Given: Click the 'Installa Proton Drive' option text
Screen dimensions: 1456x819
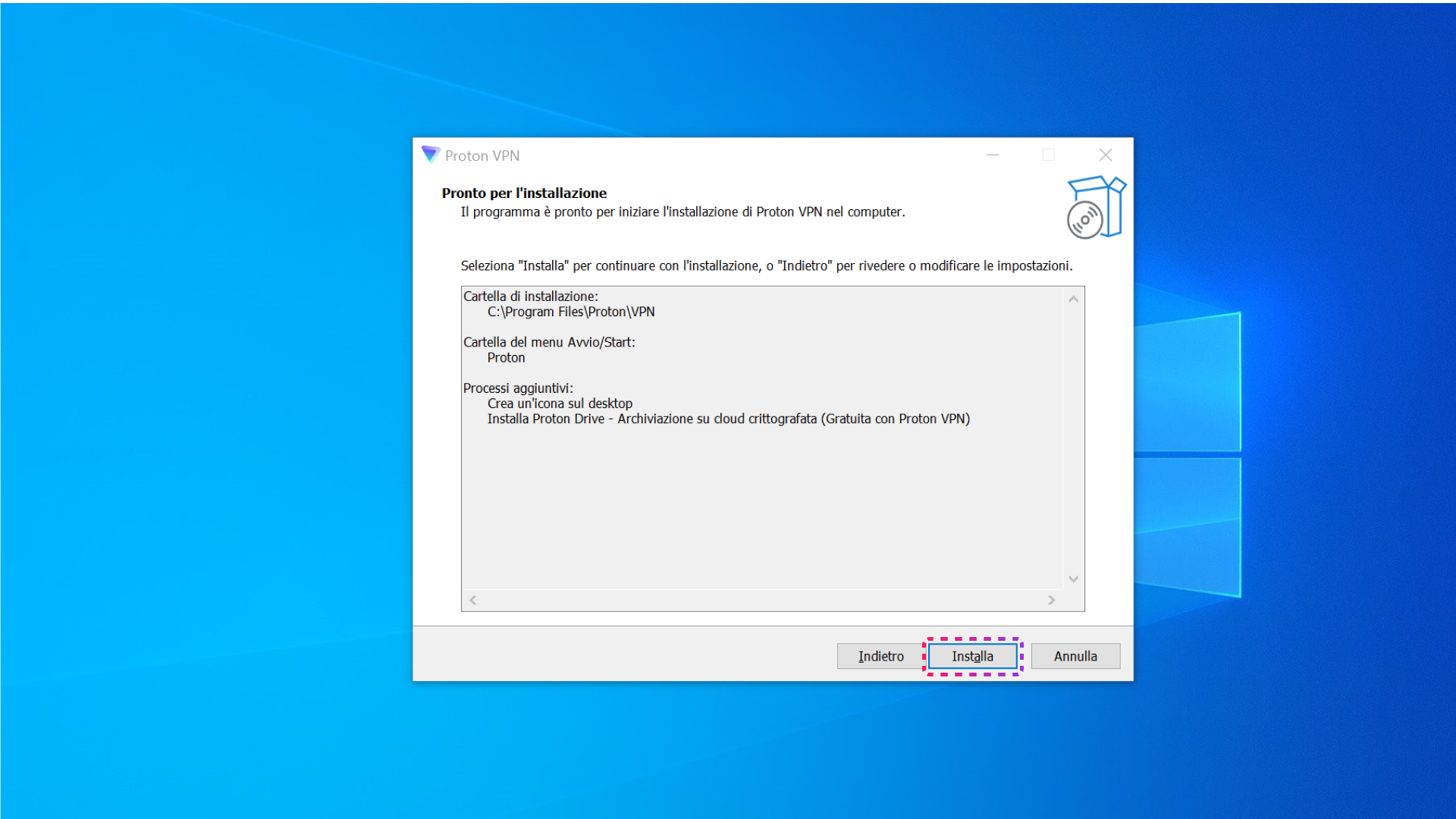Looking at the screenshot, I should (x=728, y=419).
